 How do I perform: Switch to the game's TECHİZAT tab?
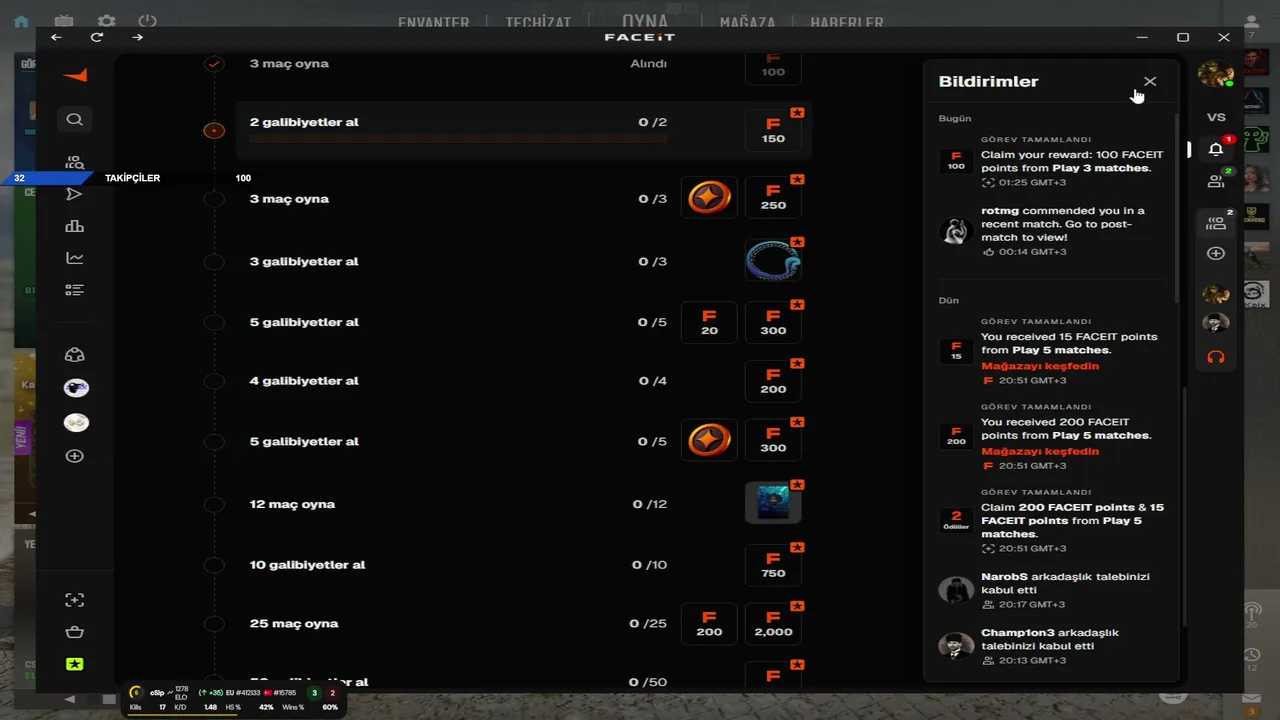[538, 22]
